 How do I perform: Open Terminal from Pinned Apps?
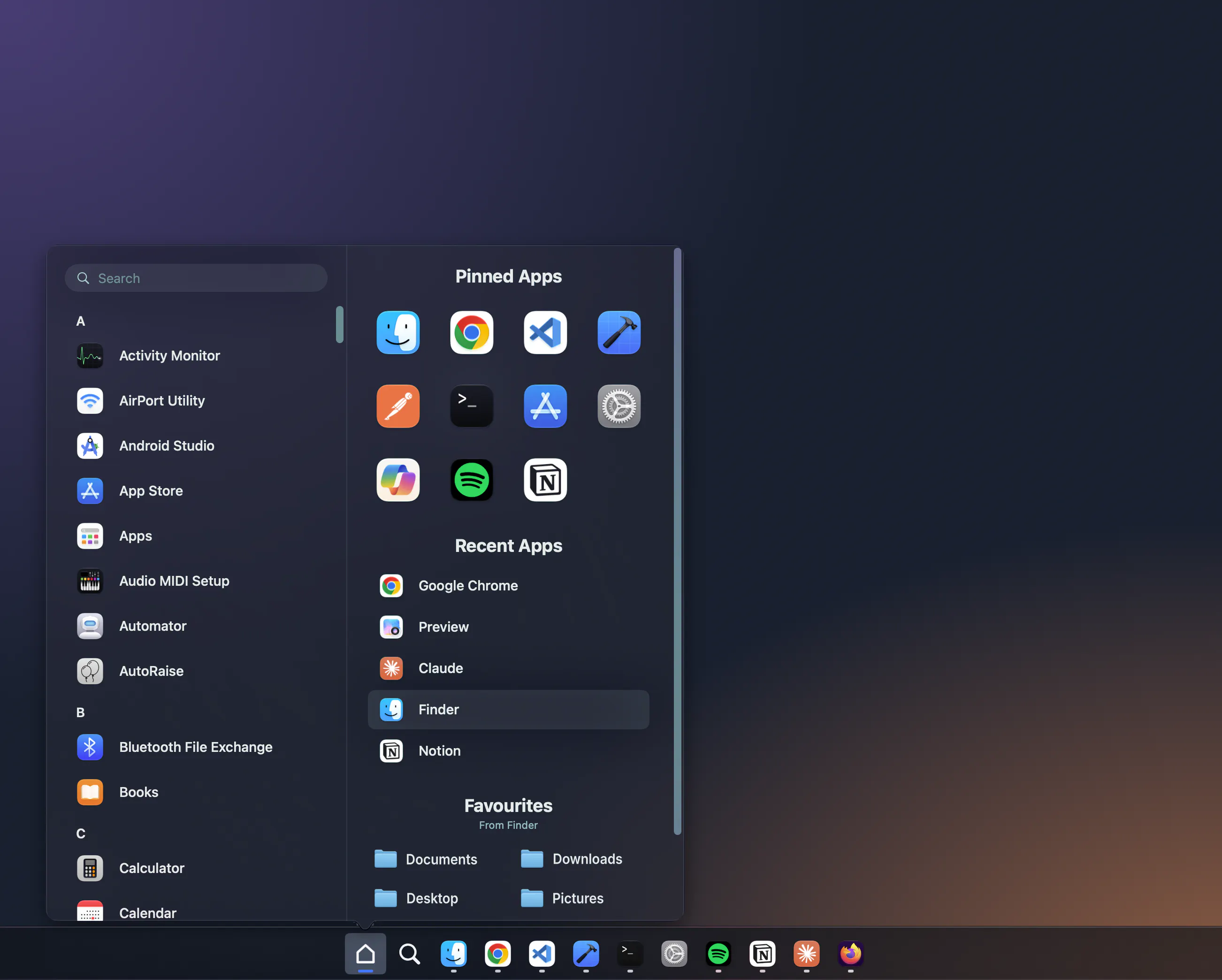point(472,406)
